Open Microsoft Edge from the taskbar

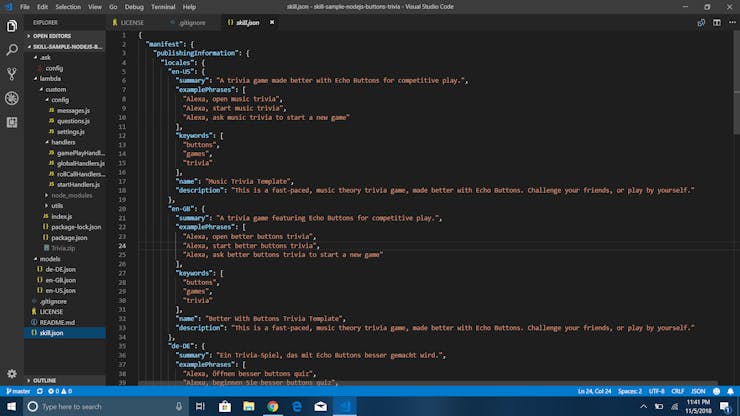click(x=297, y=406)
